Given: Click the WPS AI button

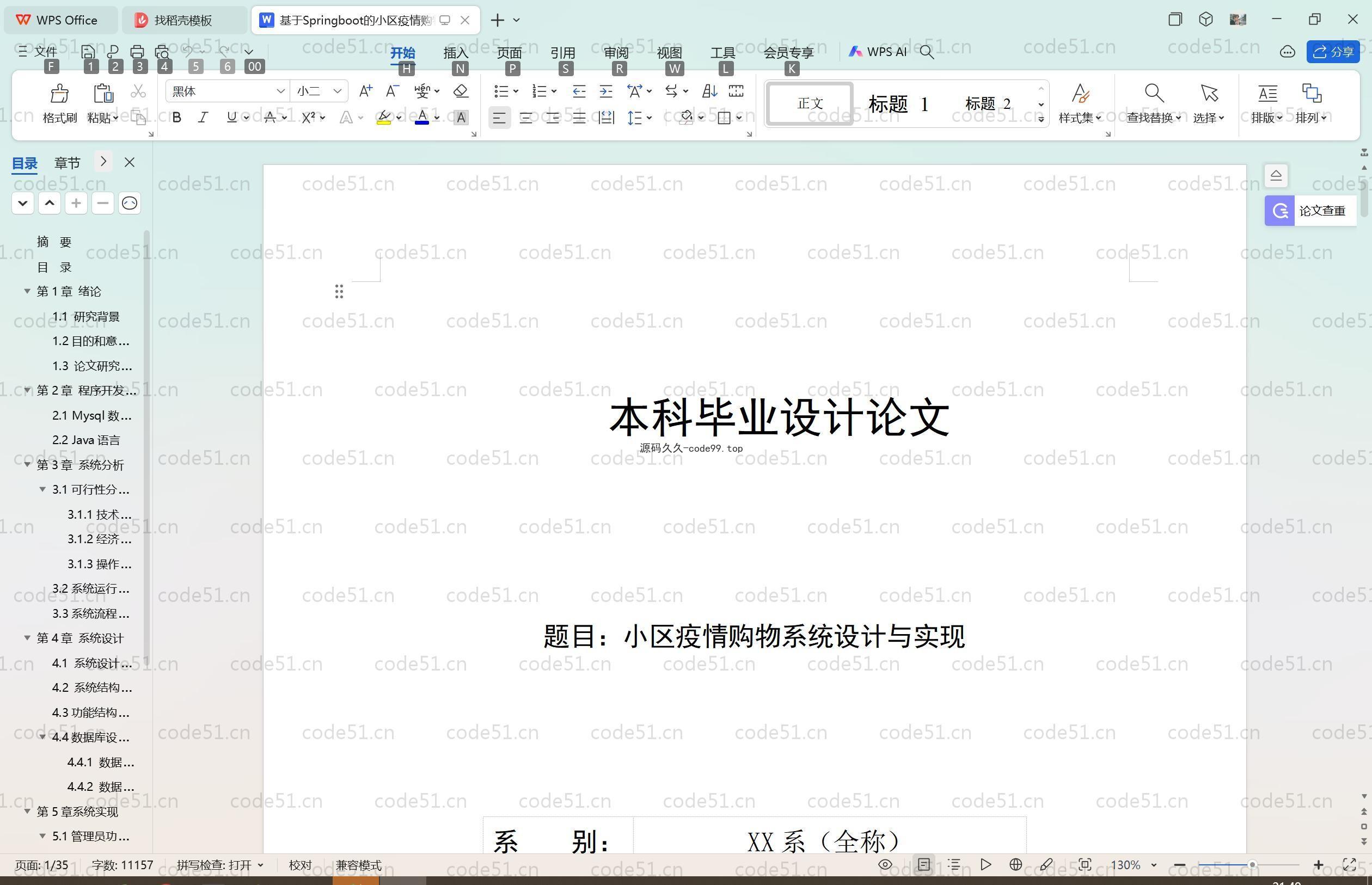Looking at the screenshot, I should point(878,52).
